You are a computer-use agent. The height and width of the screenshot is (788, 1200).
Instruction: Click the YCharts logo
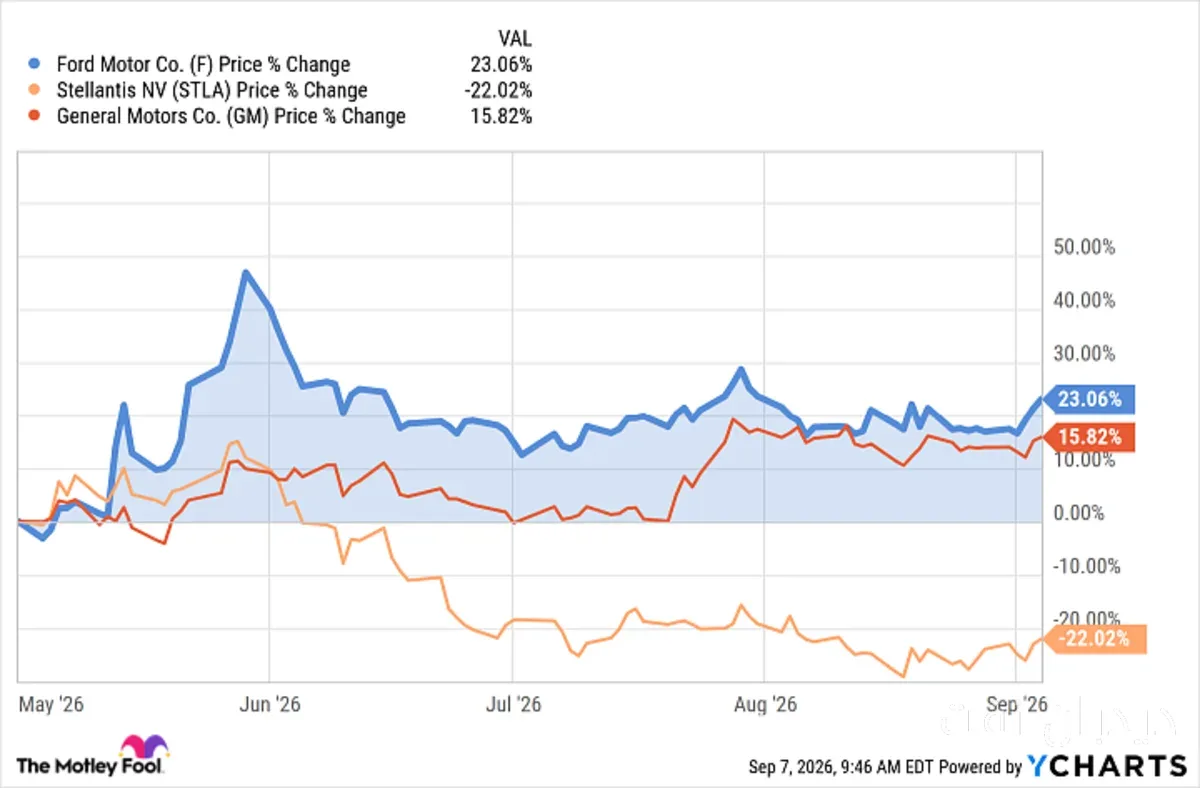click(1107, 766)
